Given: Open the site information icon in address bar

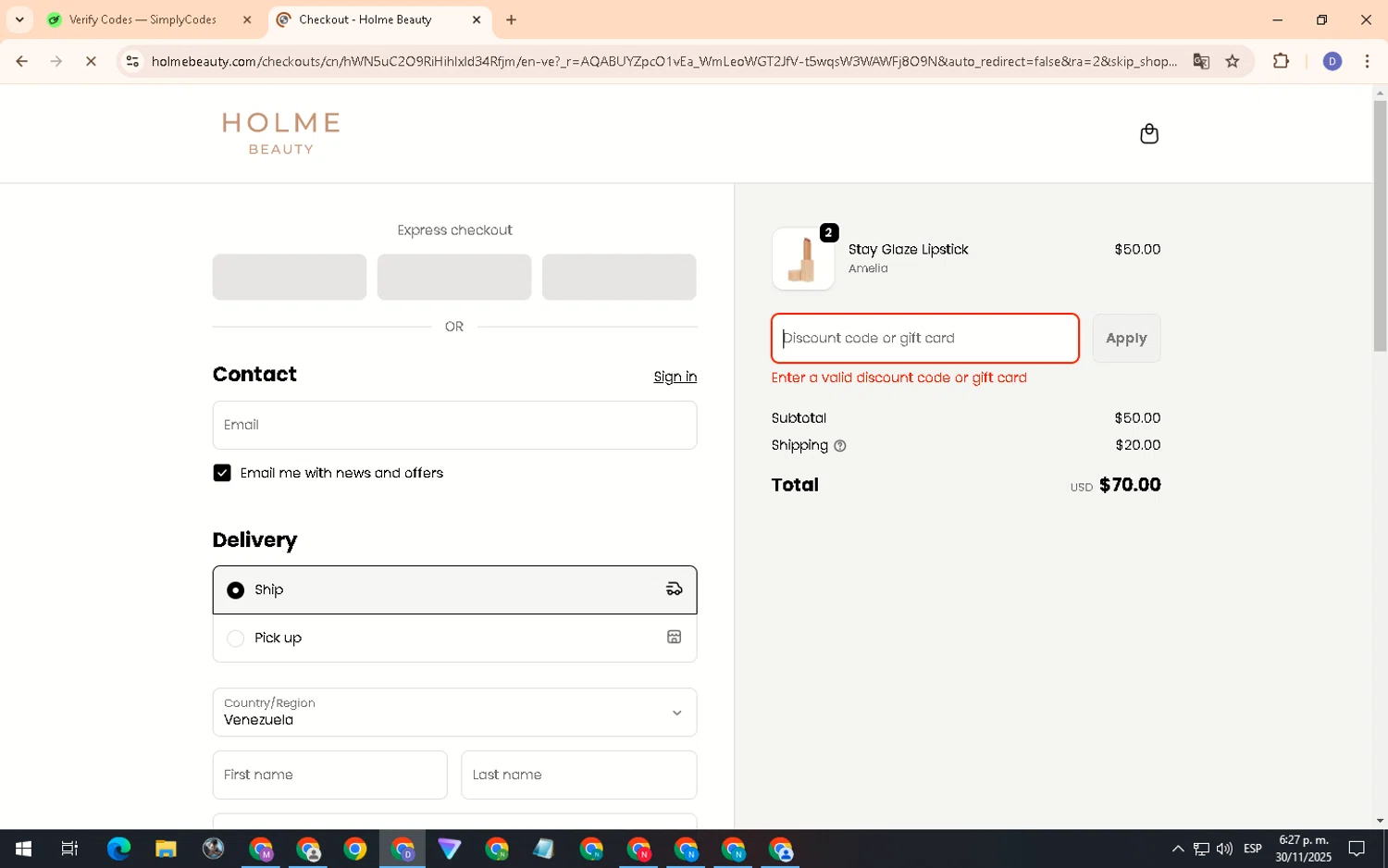Looking at the screenshot, I should (132, 61).
